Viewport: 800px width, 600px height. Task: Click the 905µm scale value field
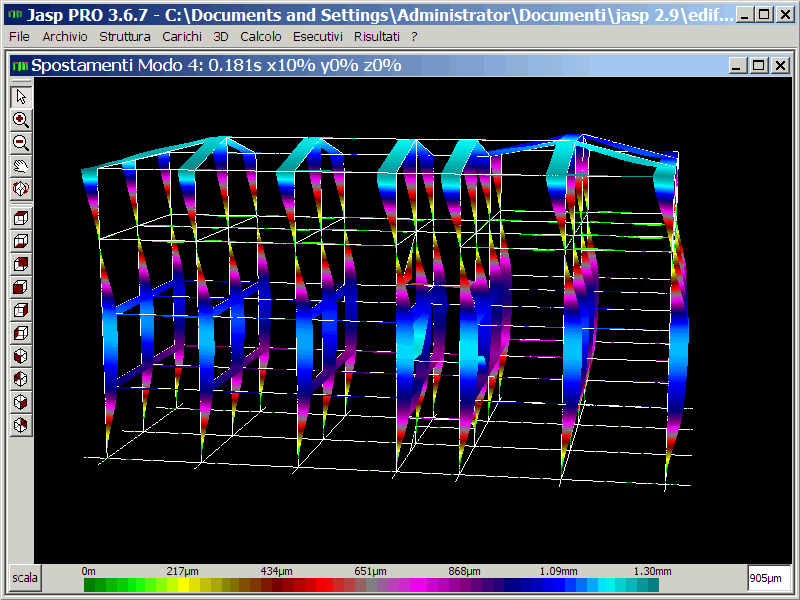coord(769,578)
